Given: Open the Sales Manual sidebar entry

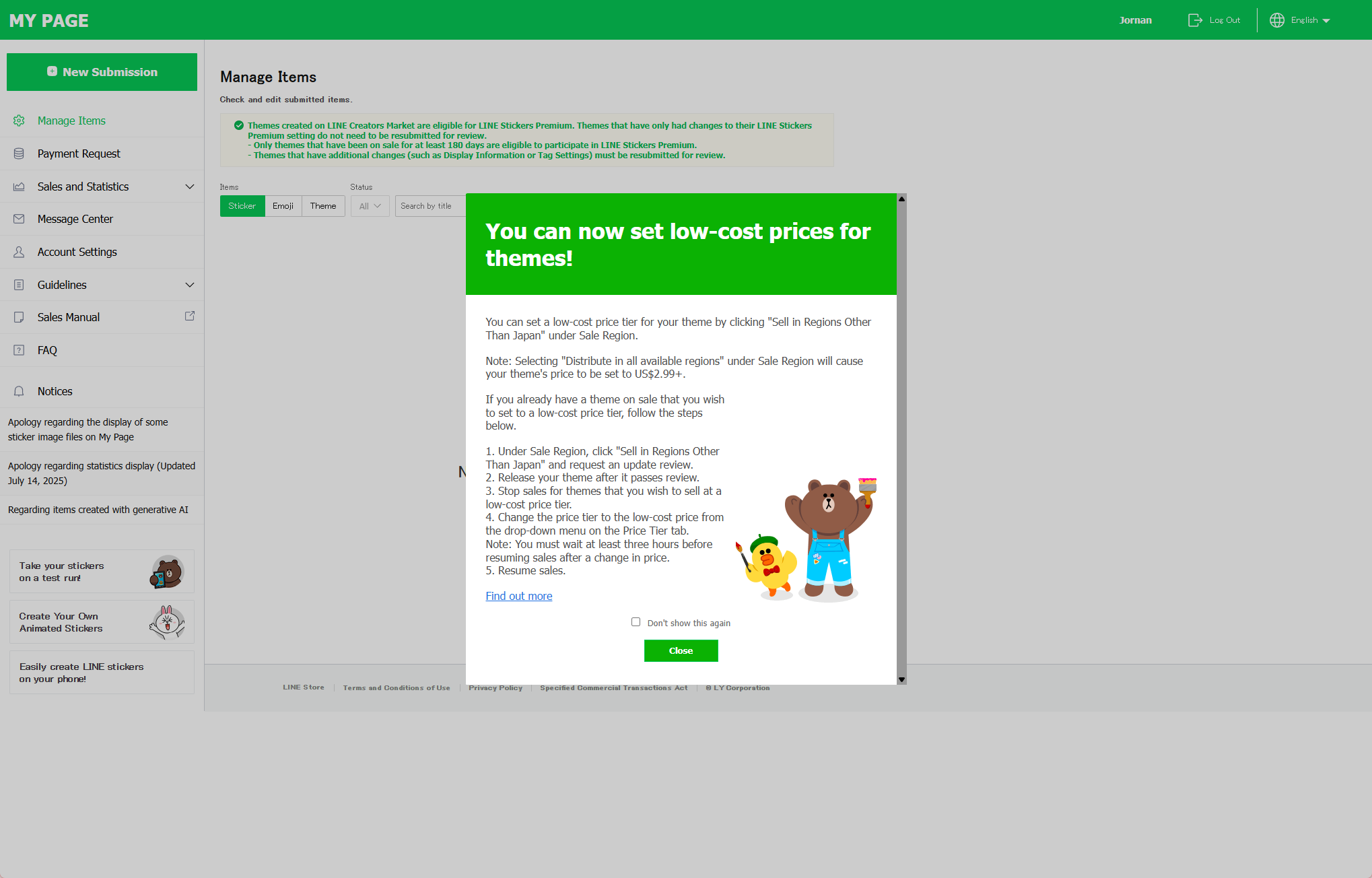Looking at the screenshot, I should [102, 317].
